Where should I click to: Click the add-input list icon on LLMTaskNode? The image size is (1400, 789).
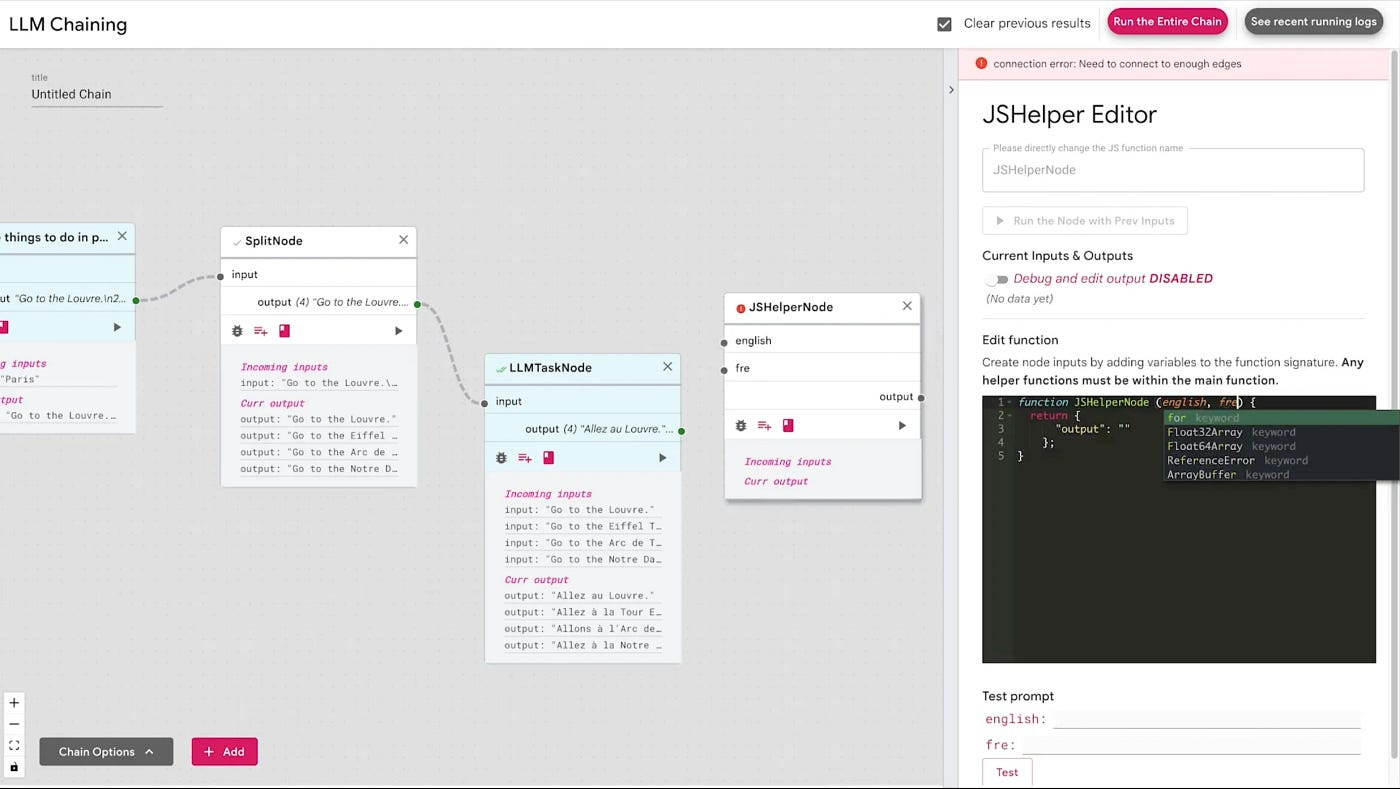525,457
